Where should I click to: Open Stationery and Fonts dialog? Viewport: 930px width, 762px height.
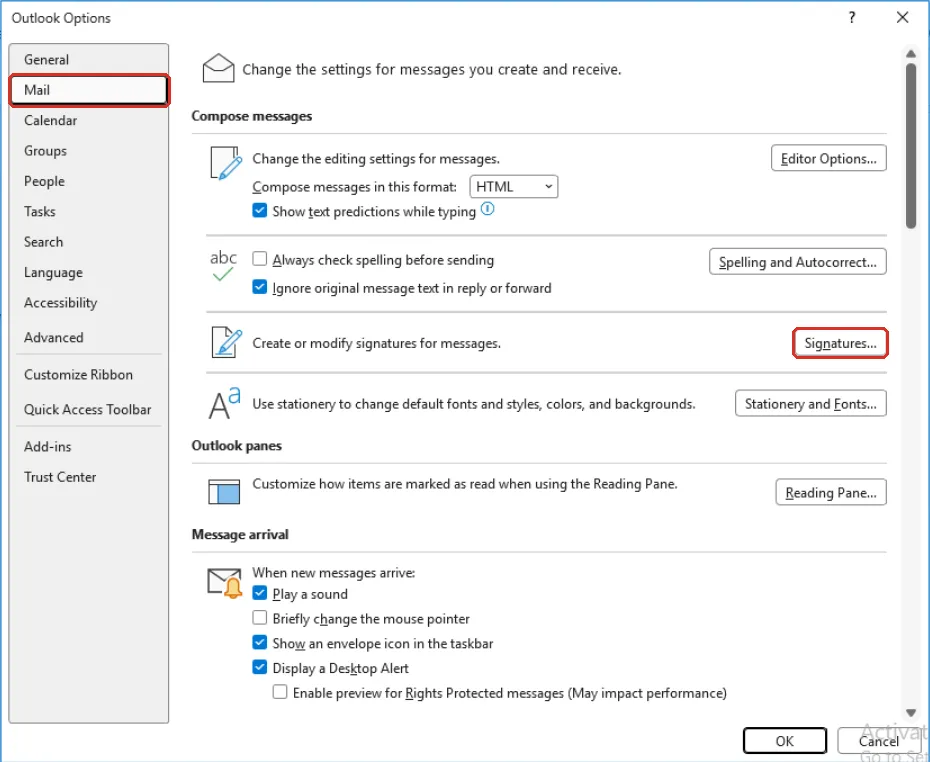[811, 404]
